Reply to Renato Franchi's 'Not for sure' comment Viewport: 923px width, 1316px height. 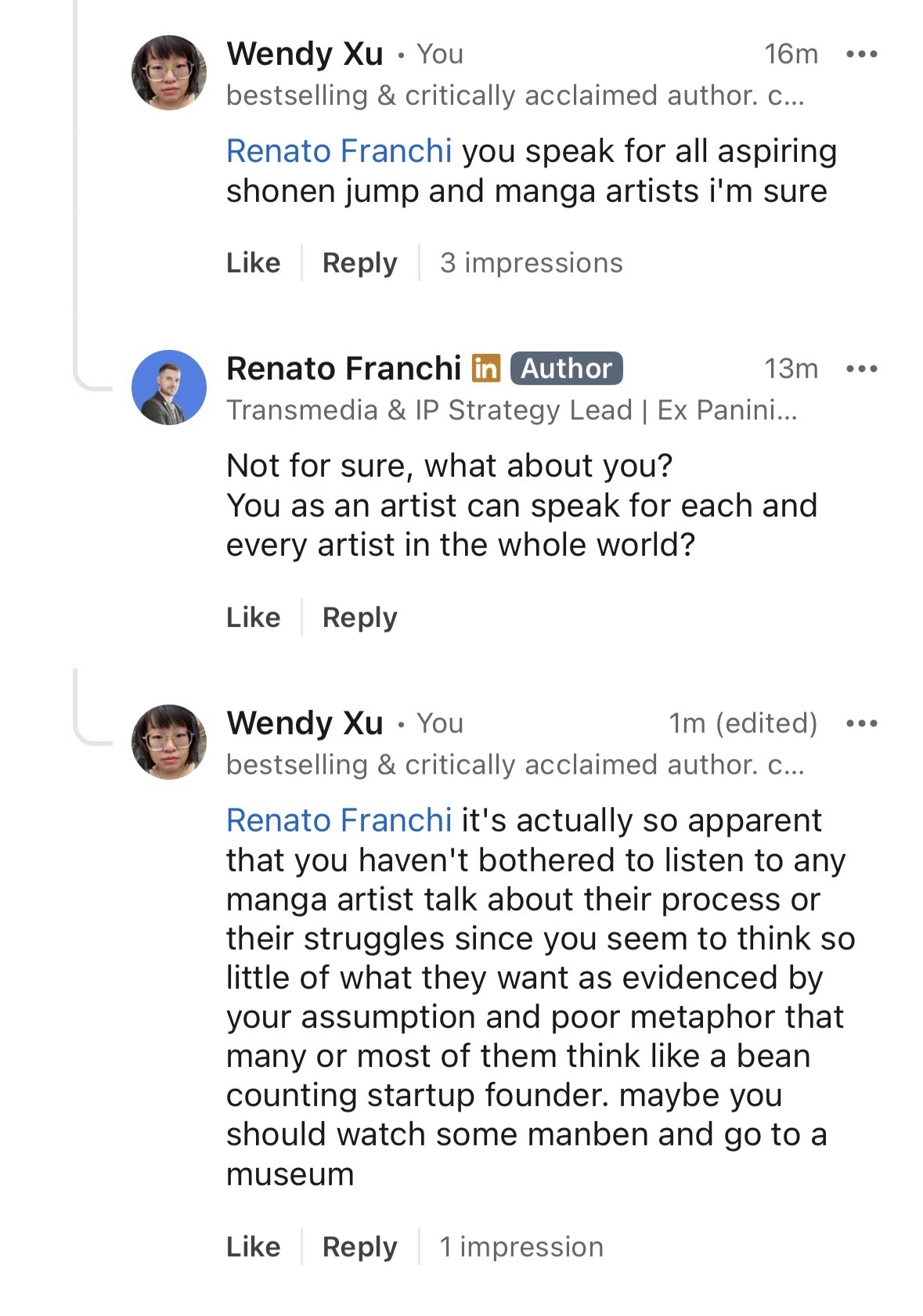(x=360, y=618)
